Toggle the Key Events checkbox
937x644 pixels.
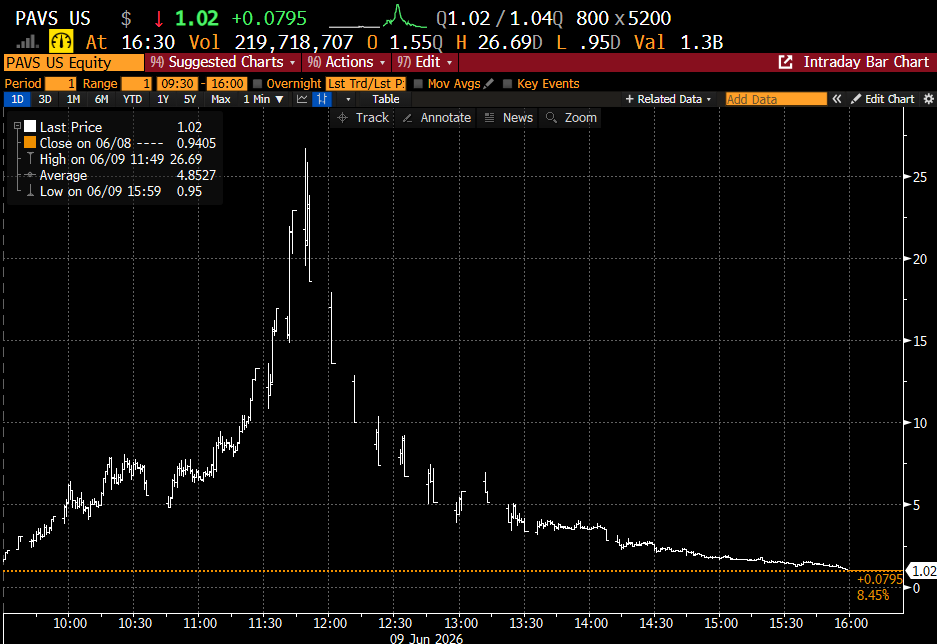(x=508, y=84)
